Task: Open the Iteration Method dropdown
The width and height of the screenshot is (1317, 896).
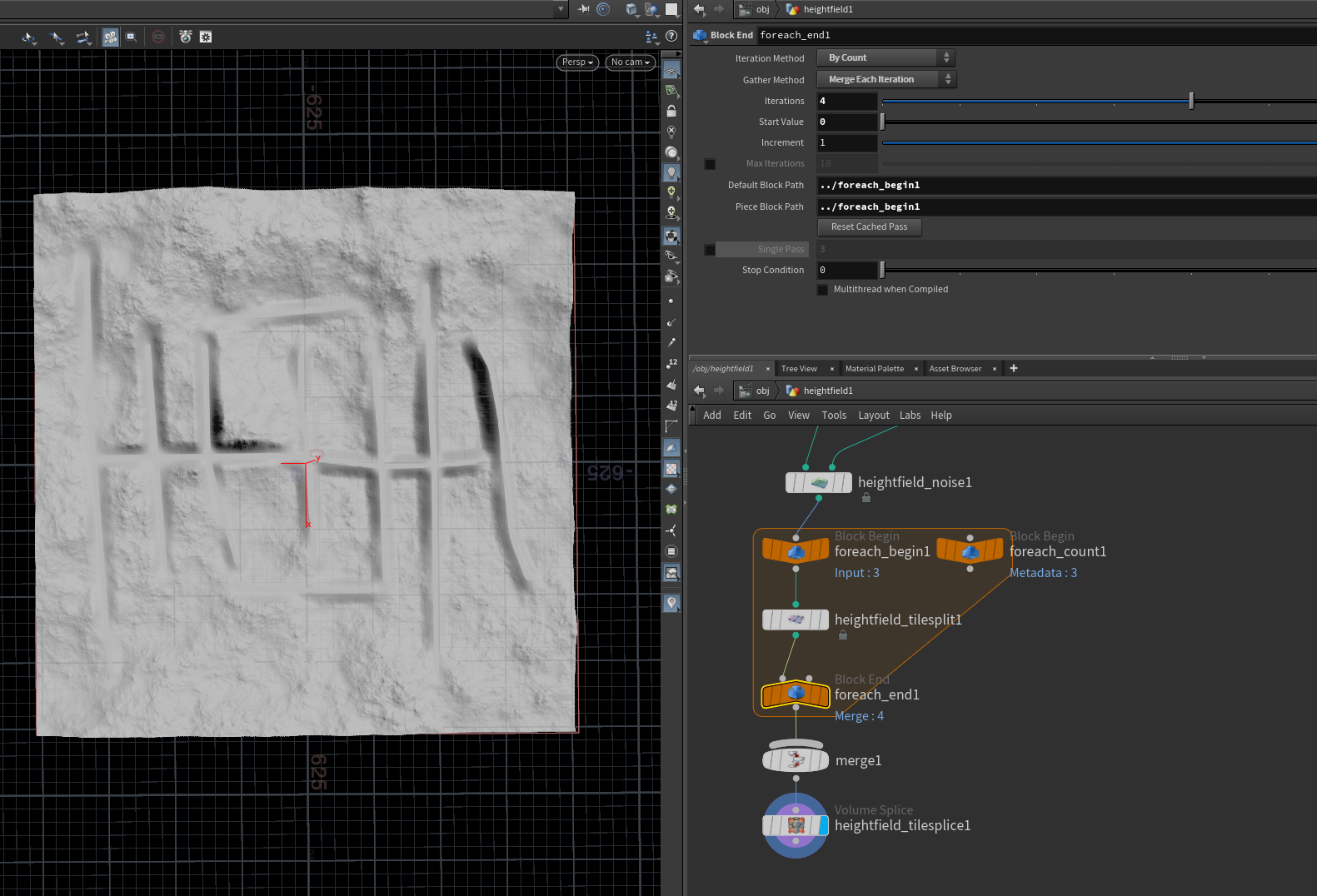Action: pos(885,57)
